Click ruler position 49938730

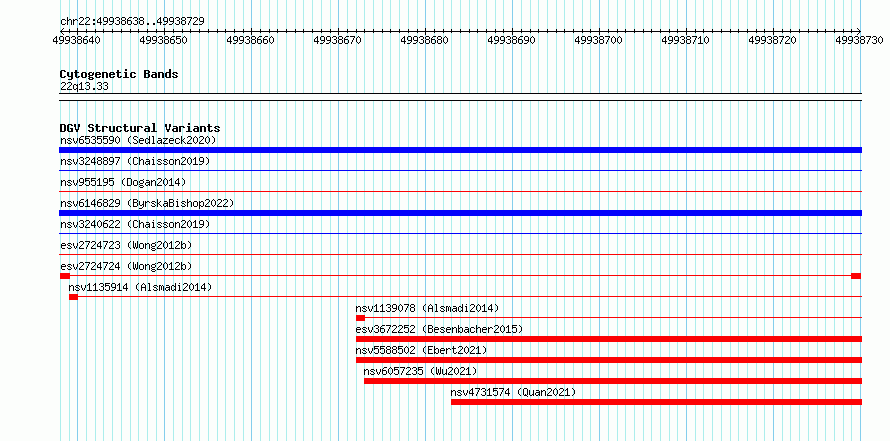coord(860,40)
